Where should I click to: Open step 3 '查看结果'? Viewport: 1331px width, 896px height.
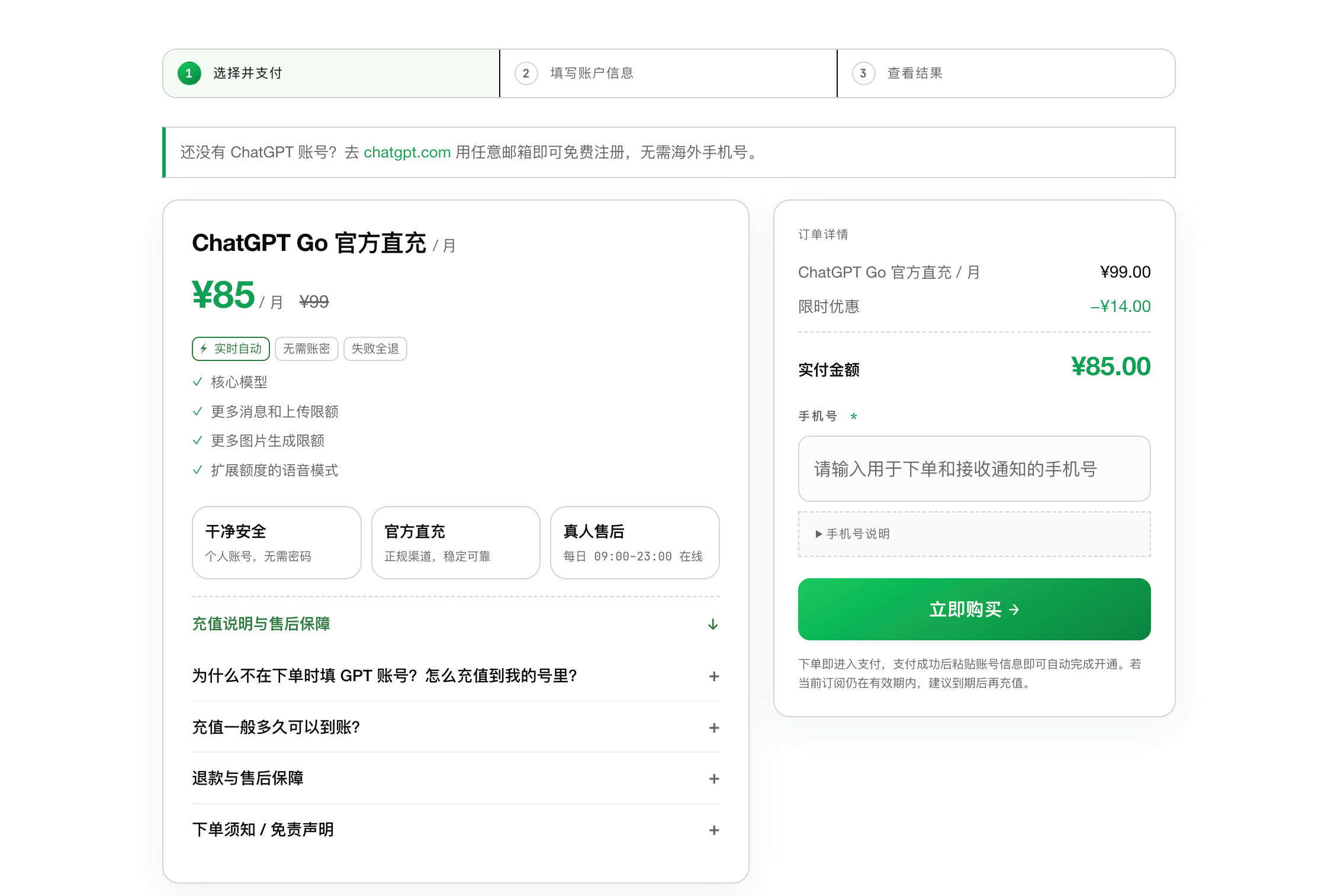coord(1006,73)
